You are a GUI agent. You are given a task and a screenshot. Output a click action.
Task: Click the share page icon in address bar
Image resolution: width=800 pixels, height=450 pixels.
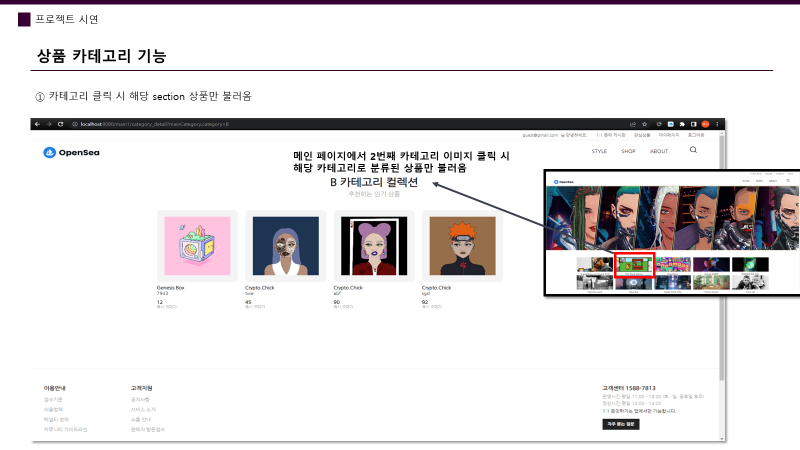coord(633,124)
